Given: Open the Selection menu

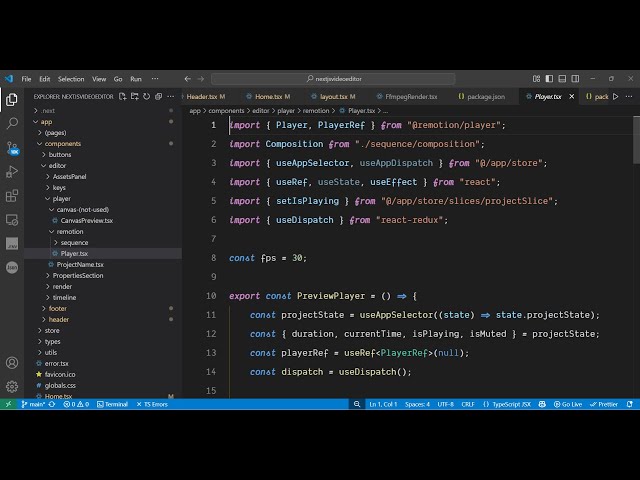Looking at the screenshot, I should (x=71, y=79).
